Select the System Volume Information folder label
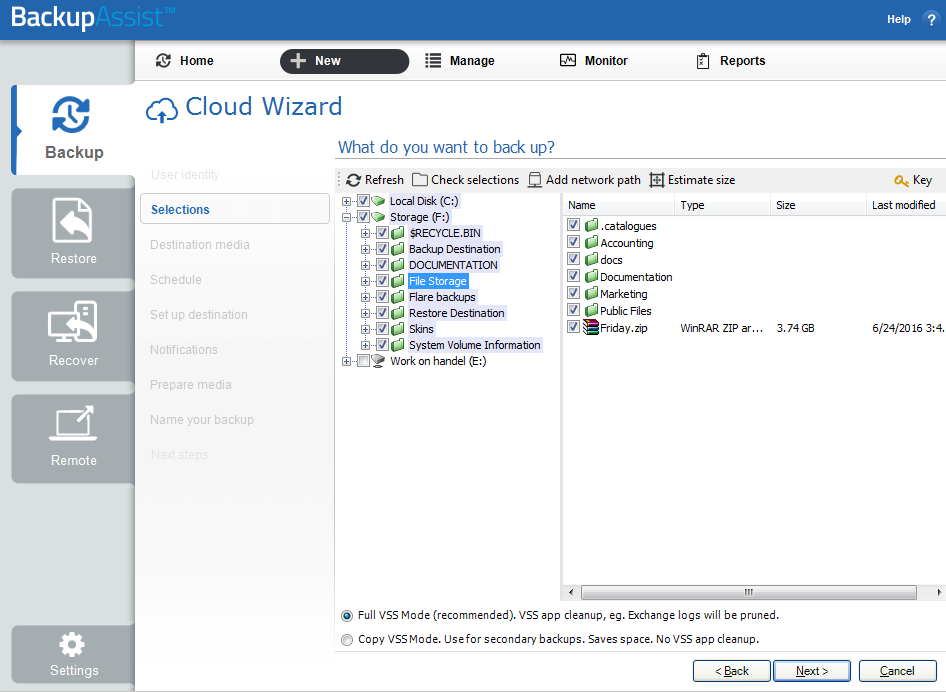The height and width of the screenshot is (692, 946). tap(475, 345)
